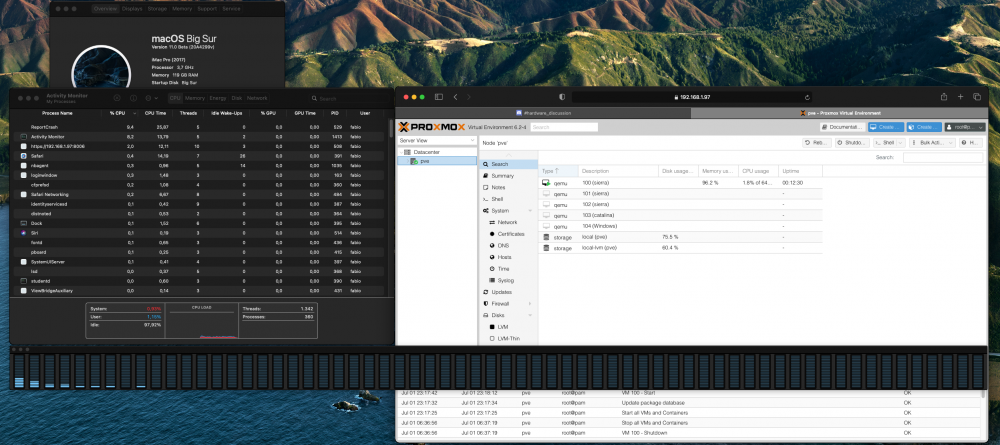Collapse the System menu group

[530, 210]
